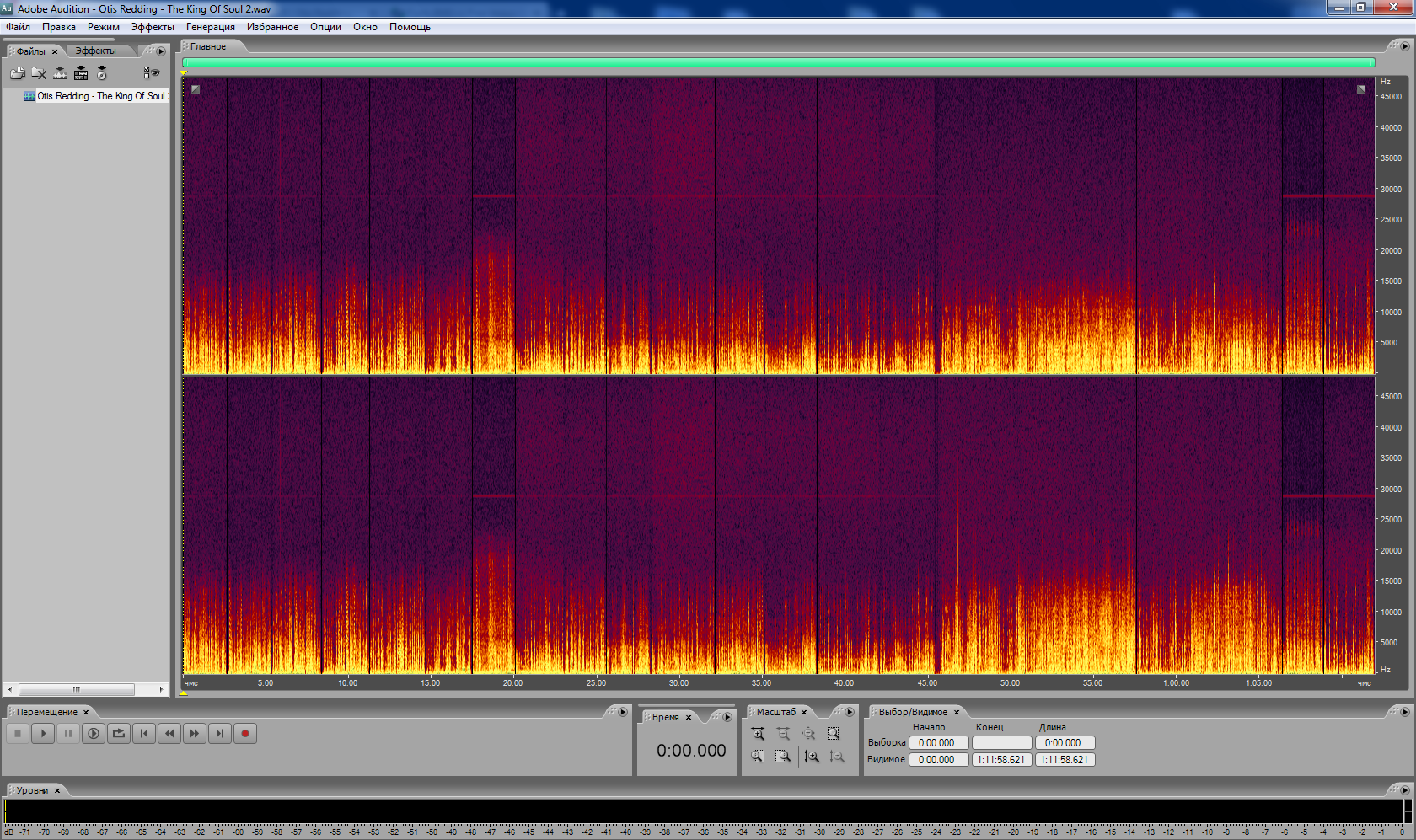Click Zoom Out Full Both Axes icon
Viewport: 1416px width, 840px height.
click(x=808, y=734)
